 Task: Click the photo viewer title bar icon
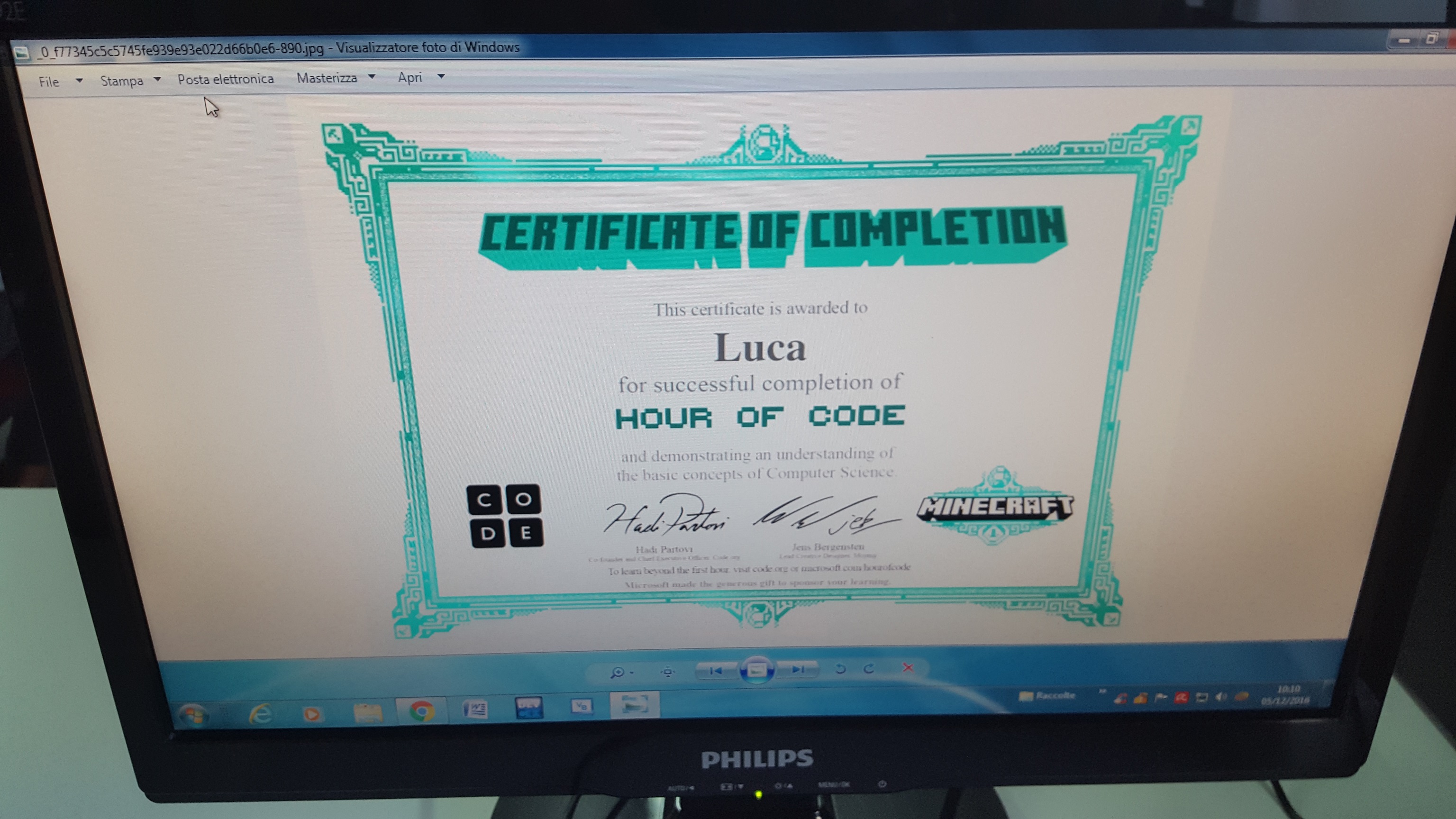(x=21, y=54)
